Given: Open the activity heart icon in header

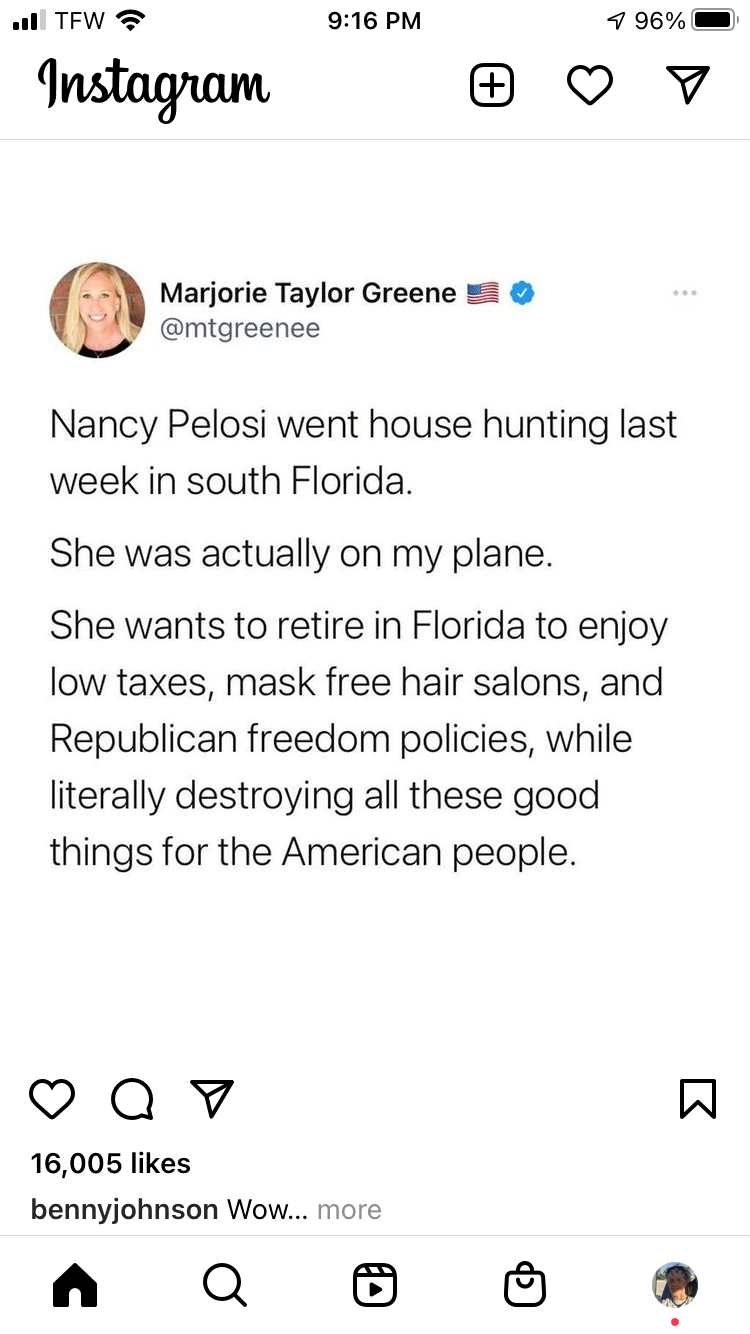Looking at the screenshot, I should coord(590,86).
